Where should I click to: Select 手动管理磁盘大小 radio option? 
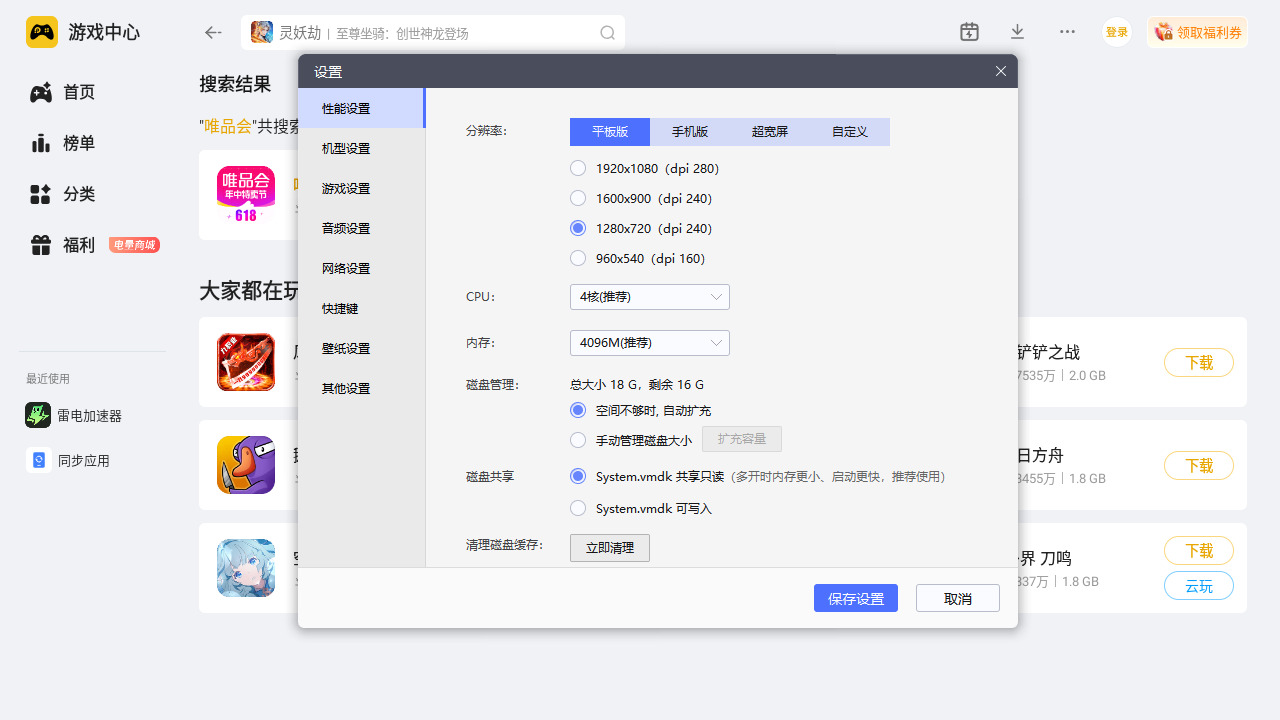coord(578,440)
